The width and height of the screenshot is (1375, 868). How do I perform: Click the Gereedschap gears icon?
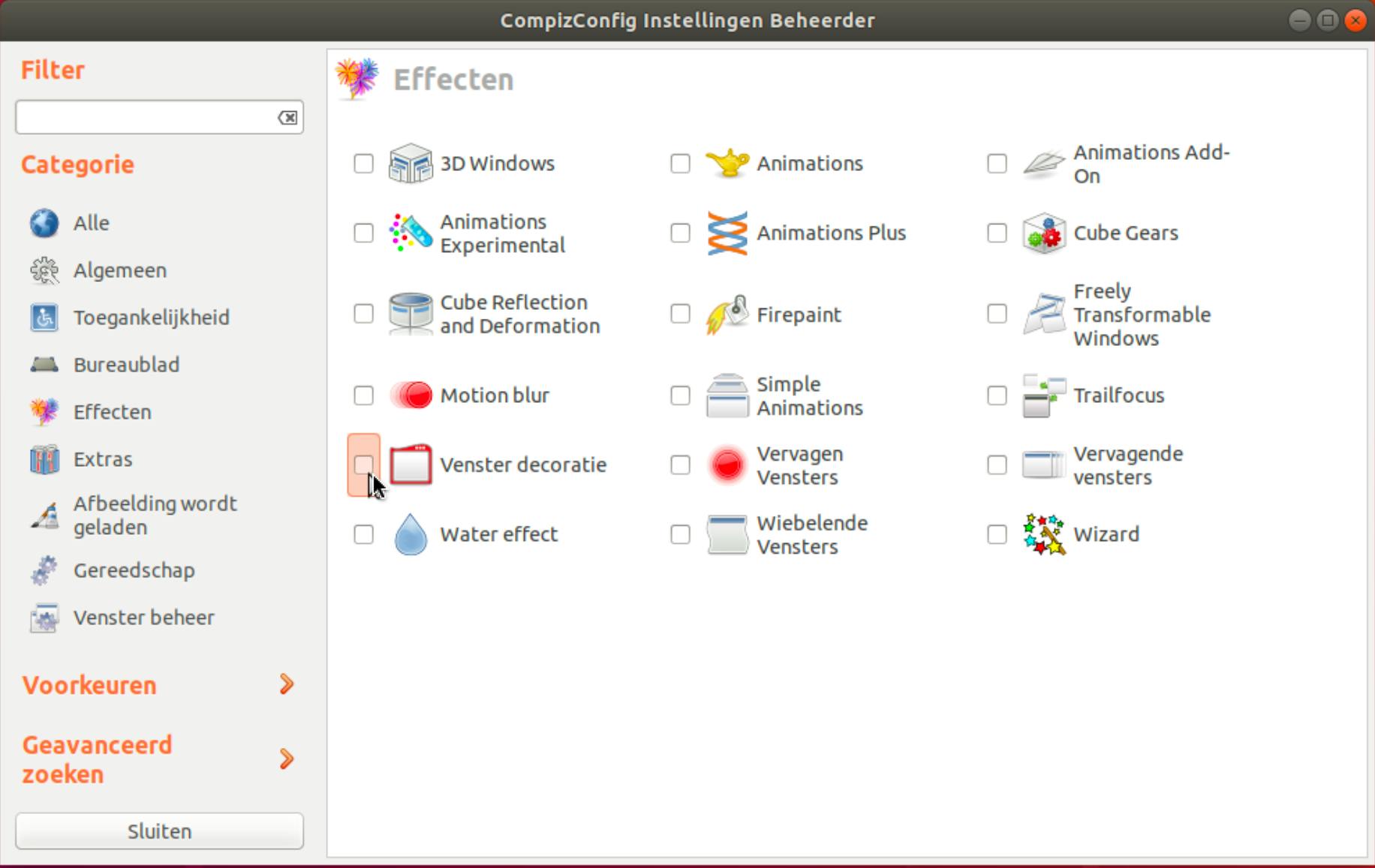pos(44,570)
